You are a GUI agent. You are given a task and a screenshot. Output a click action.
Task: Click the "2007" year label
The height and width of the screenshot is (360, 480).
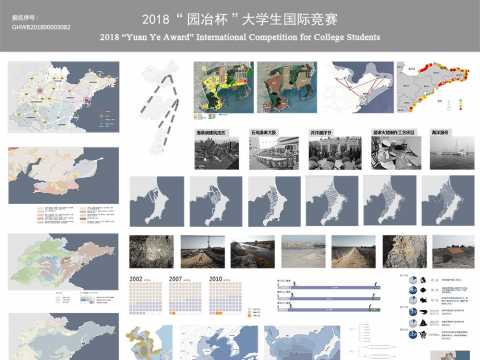coord(175,279)
